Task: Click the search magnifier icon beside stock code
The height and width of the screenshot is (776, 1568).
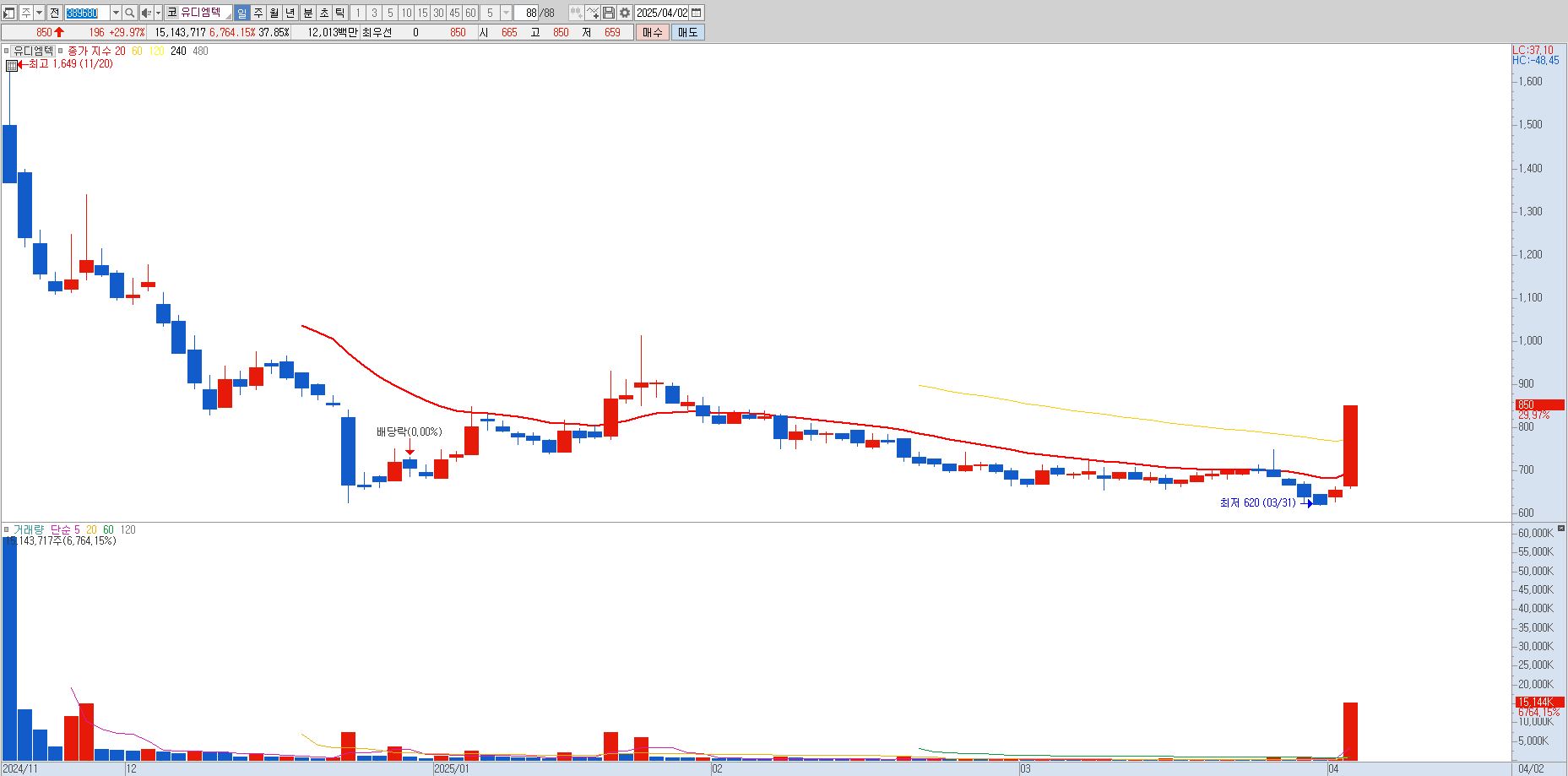Action: coord(130,13)
